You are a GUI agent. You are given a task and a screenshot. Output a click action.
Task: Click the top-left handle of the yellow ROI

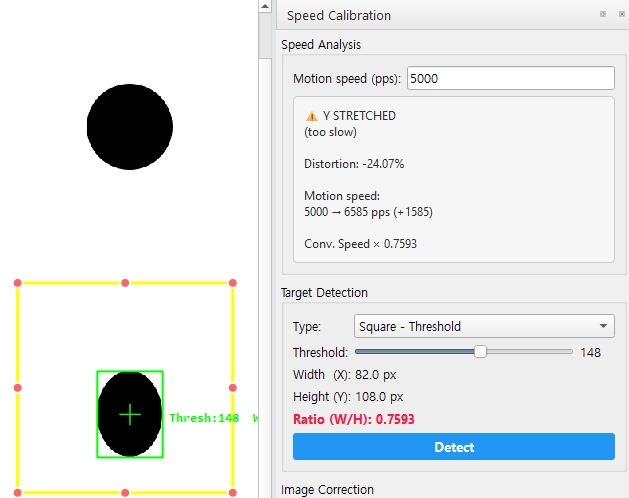(x=18, y=283)
